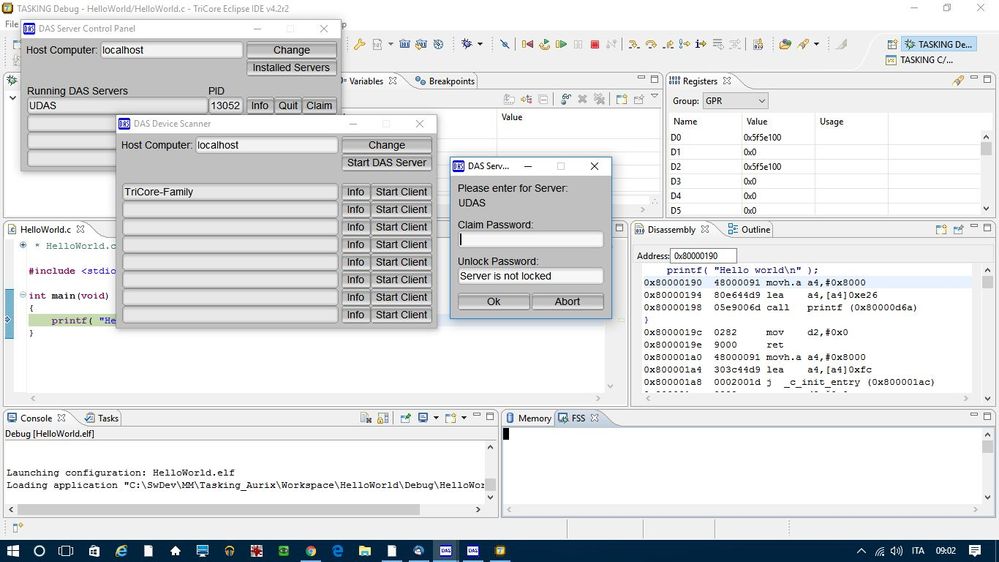The height and width of the screenshot is (562, 999).
Task: Click the Console horizontal scrollbar thumb
Action: [219, 510]
